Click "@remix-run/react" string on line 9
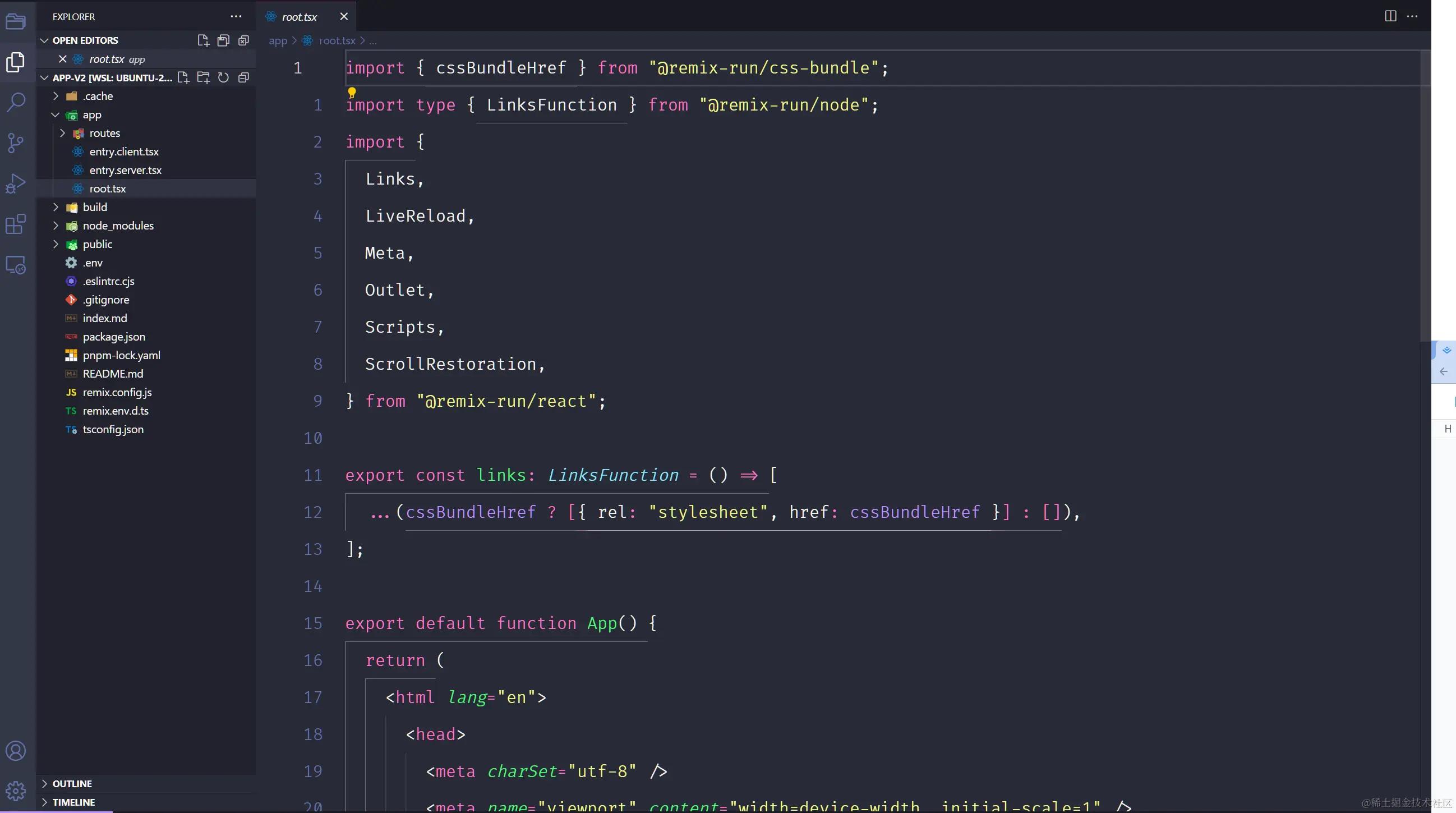The image size is (1456, 813). point(506,401)
